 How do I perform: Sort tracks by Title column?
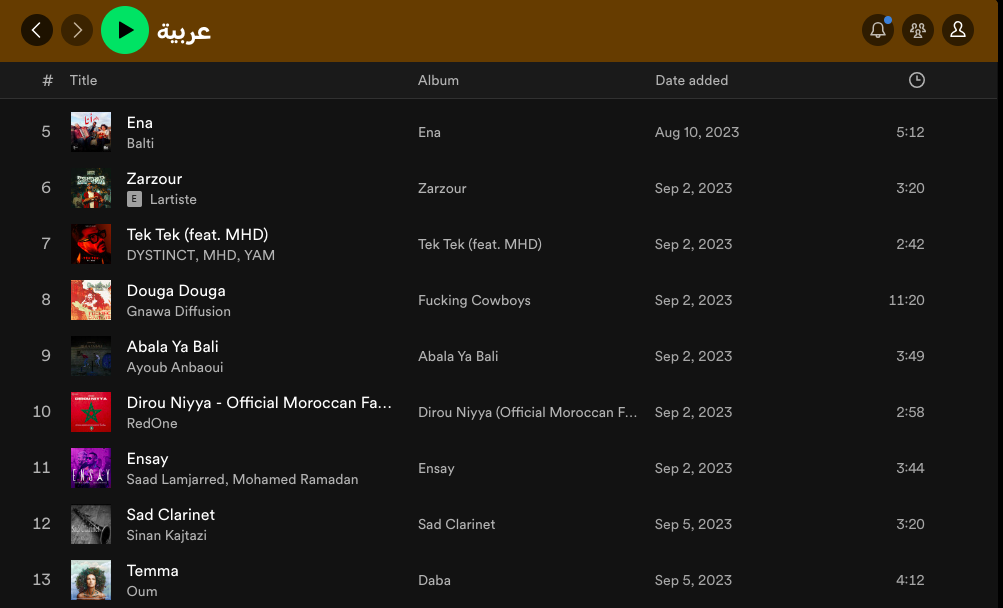click(83, 80)
